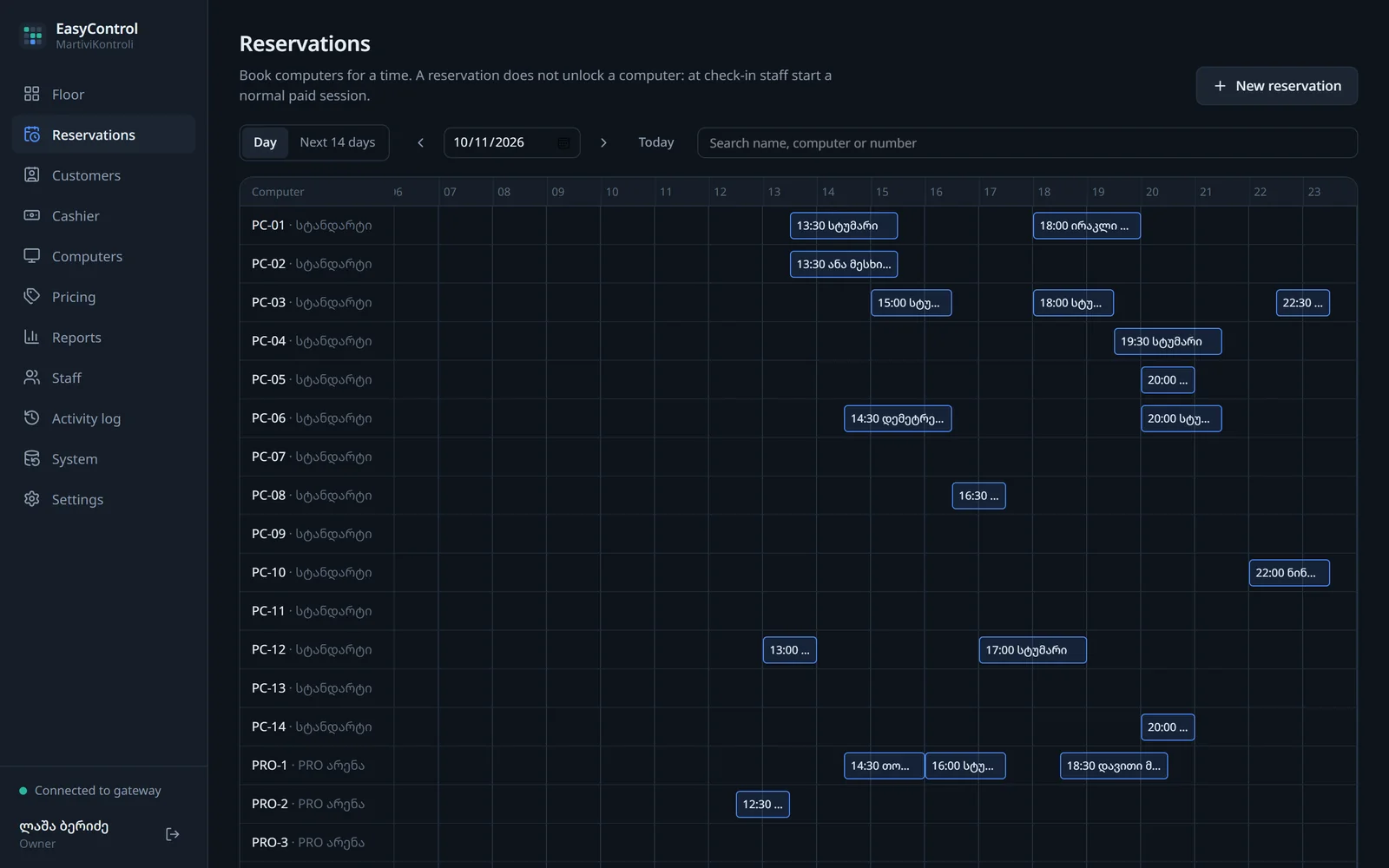Open the 12:30 reservation on PRO-2

(x=762, y=805)
